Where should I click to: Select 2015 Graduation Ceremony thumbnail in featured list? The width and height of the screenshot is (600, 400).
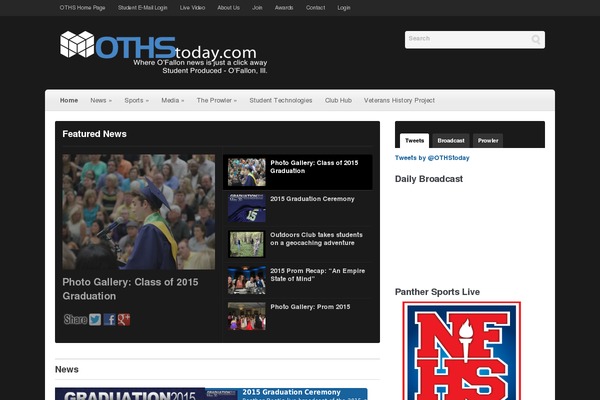pyautogui.click(x=246, y=208)
